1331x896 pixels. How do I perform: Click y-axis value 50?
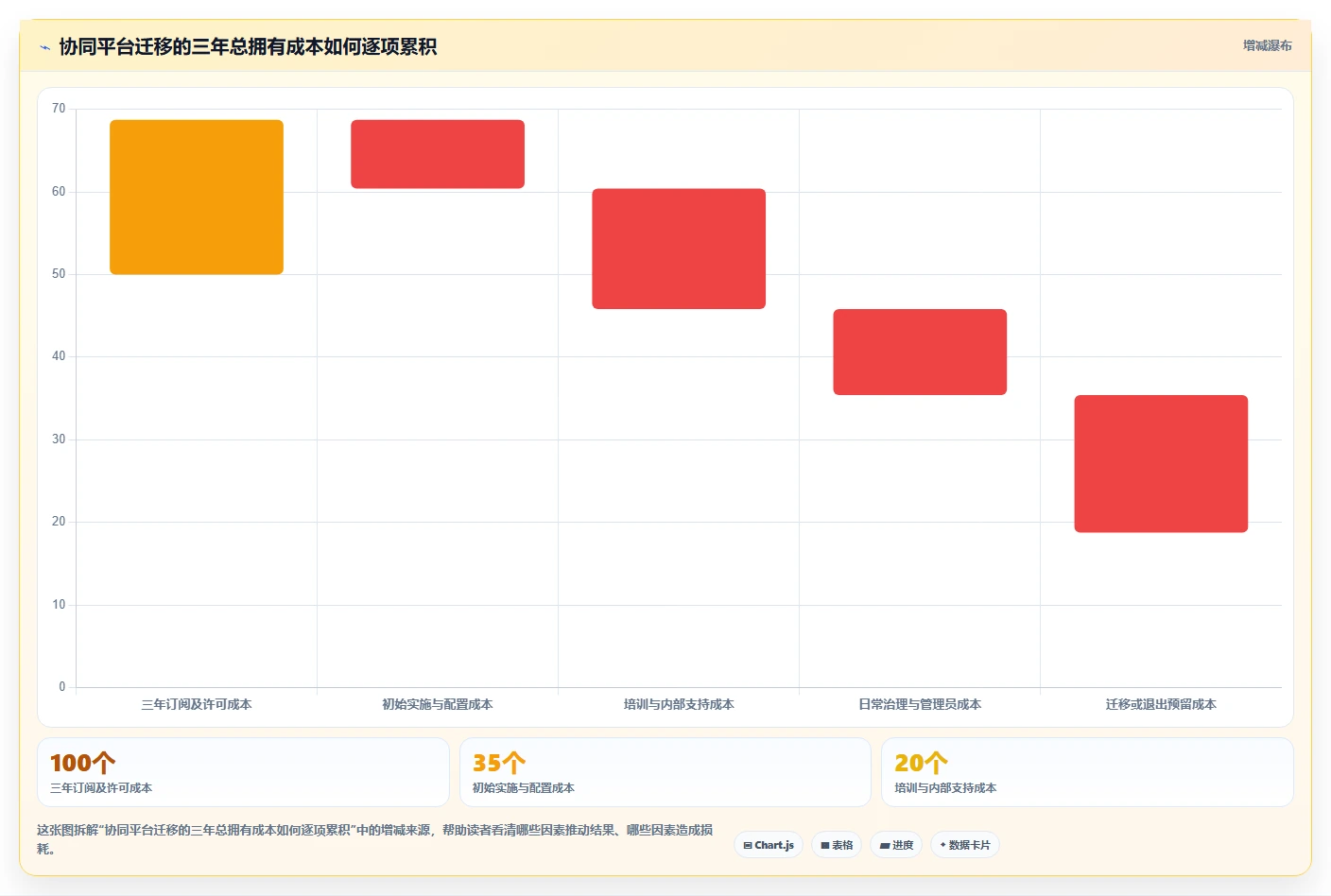(x=59, y=274)
